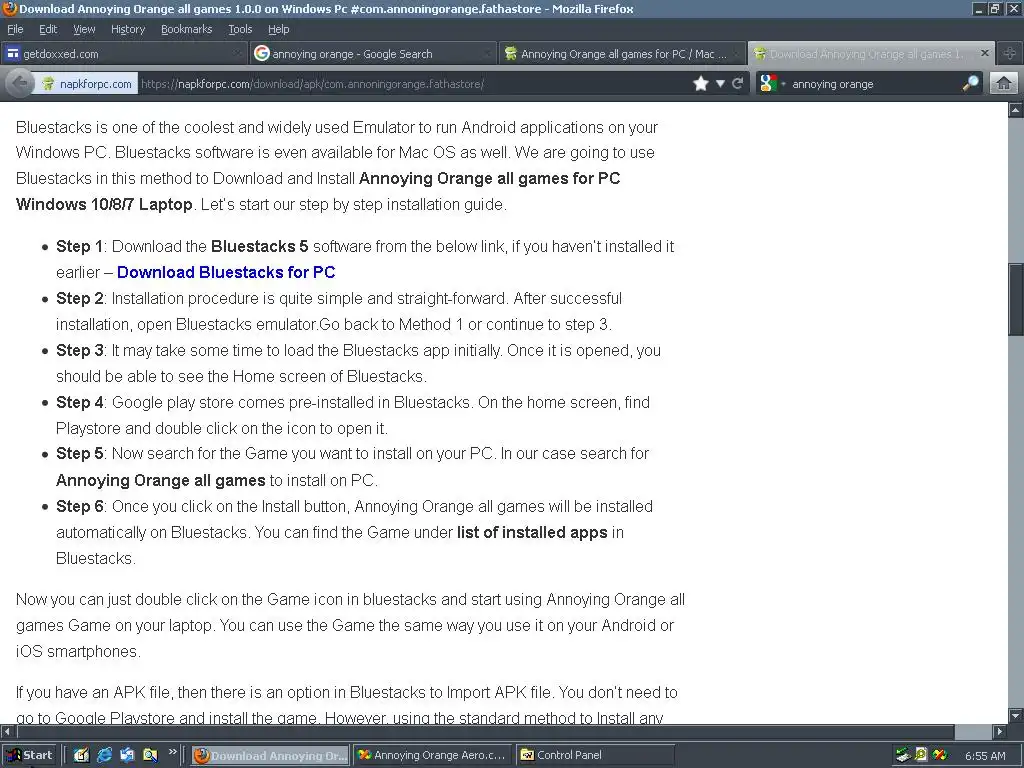Activate the Firefox Download Annoying Or... taskbar button
Viewport: 1024px width, 768px height.
click(x=270, y=756)
